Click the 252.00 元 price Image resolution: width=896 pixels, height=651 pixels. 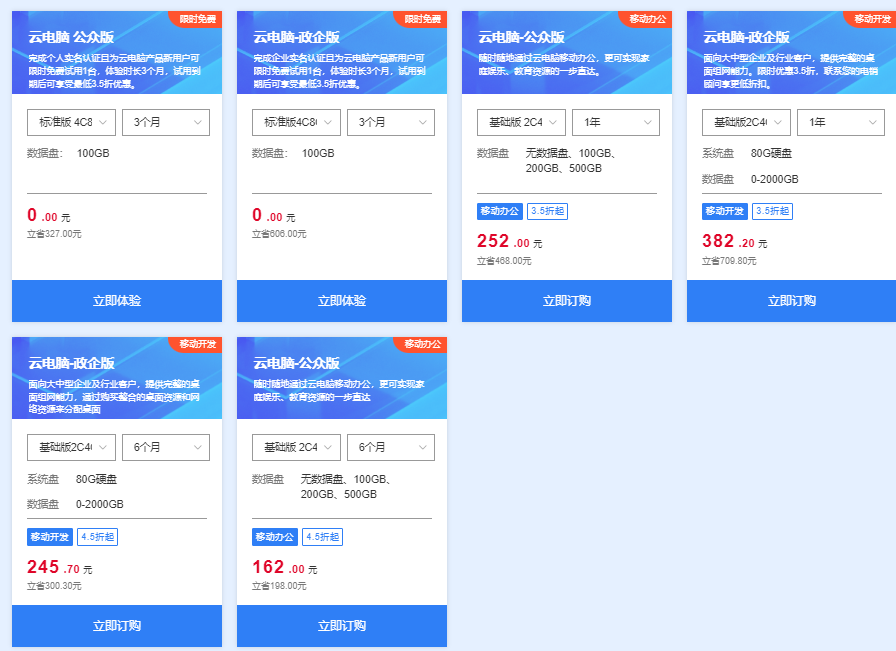click(x=510, y=241)
